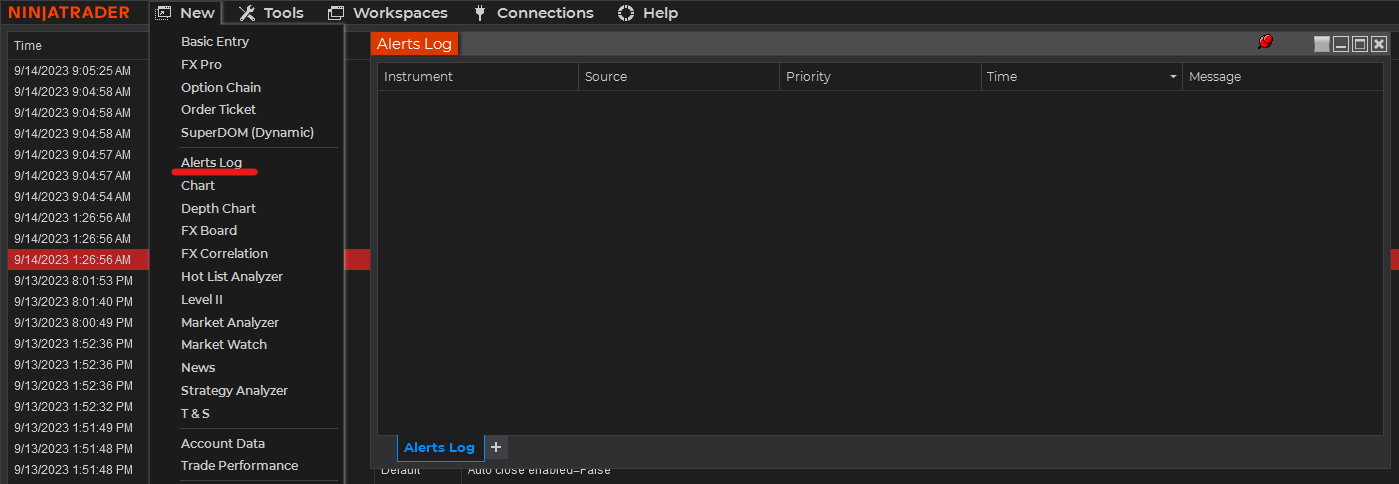The image size is (1399, 484).
Task: Click the New menu icon
Action: (x=164, y=13)
